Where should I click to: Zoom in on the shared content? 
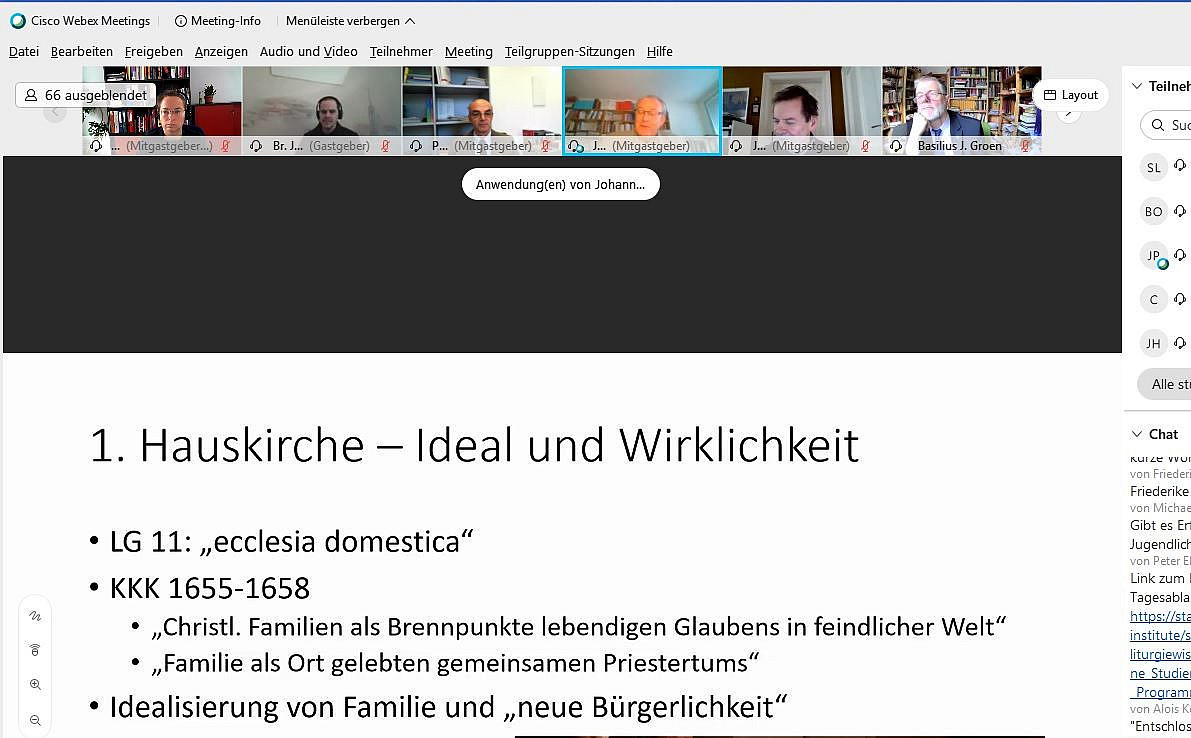pyautogui.click(x=35, y=685)
